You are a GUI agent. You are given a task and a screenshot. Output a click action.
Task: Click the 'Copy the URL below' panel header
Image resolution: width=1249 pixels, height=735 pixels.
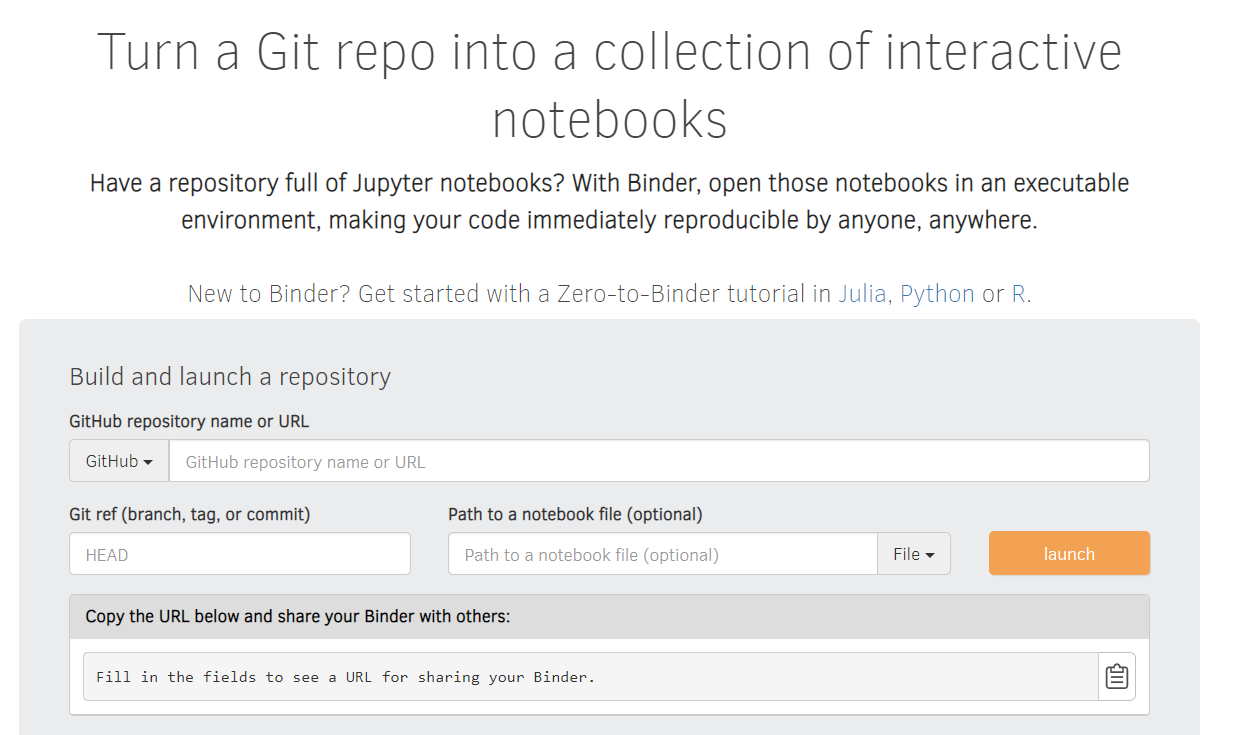tap(298, 616)
